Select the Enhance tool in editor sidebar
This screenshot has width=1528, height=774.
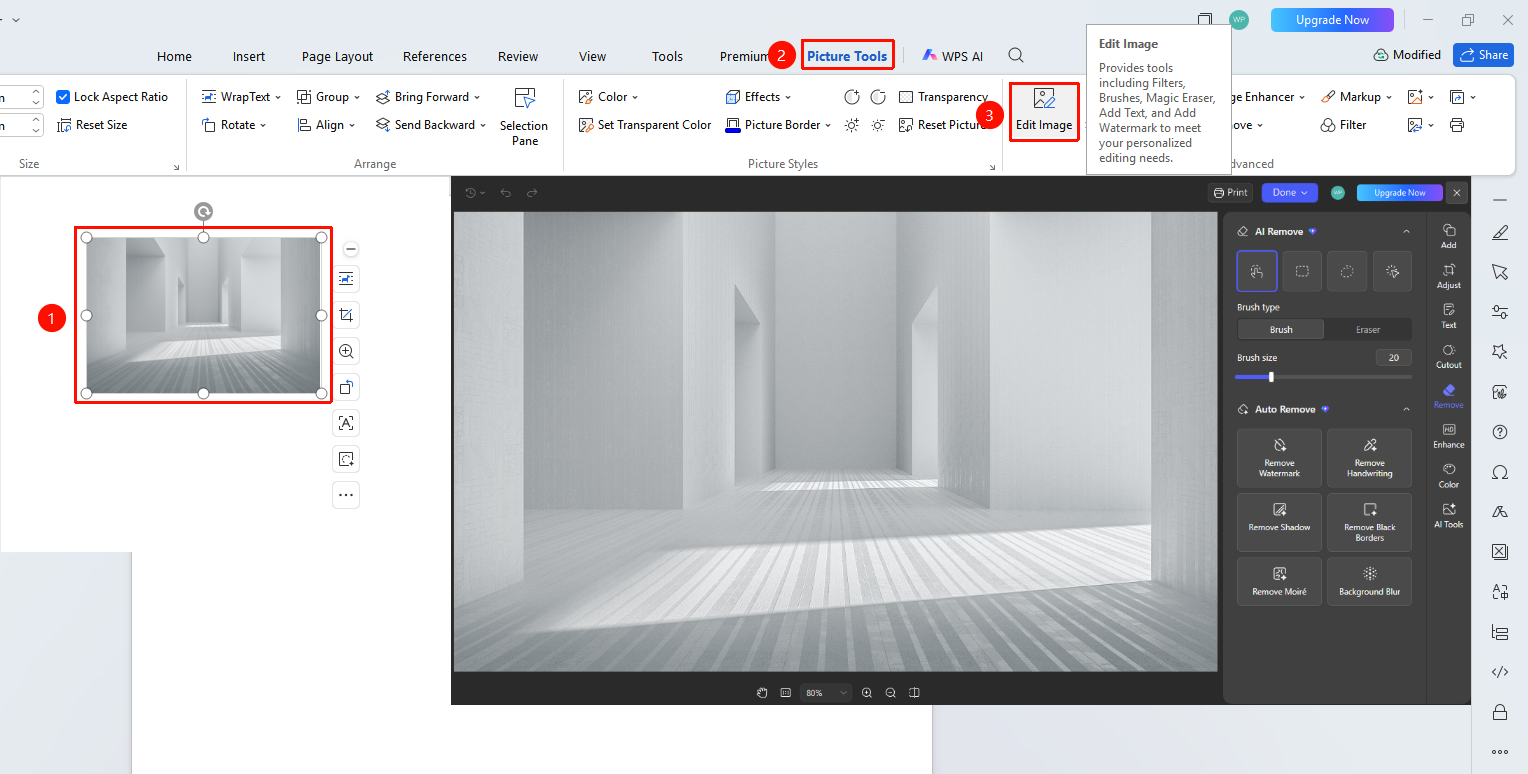(x=1448, y=436)
